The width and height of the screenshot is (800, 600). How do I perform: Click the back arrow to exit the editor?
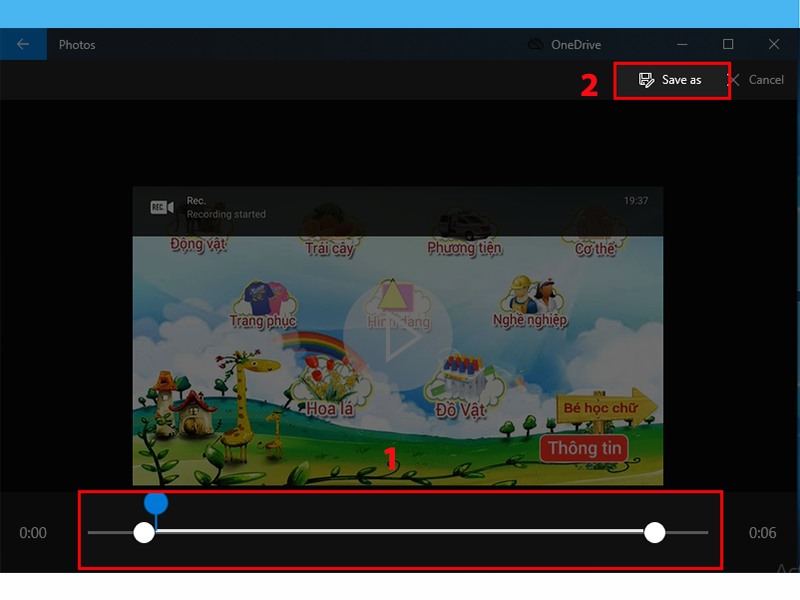pos(23,44)
